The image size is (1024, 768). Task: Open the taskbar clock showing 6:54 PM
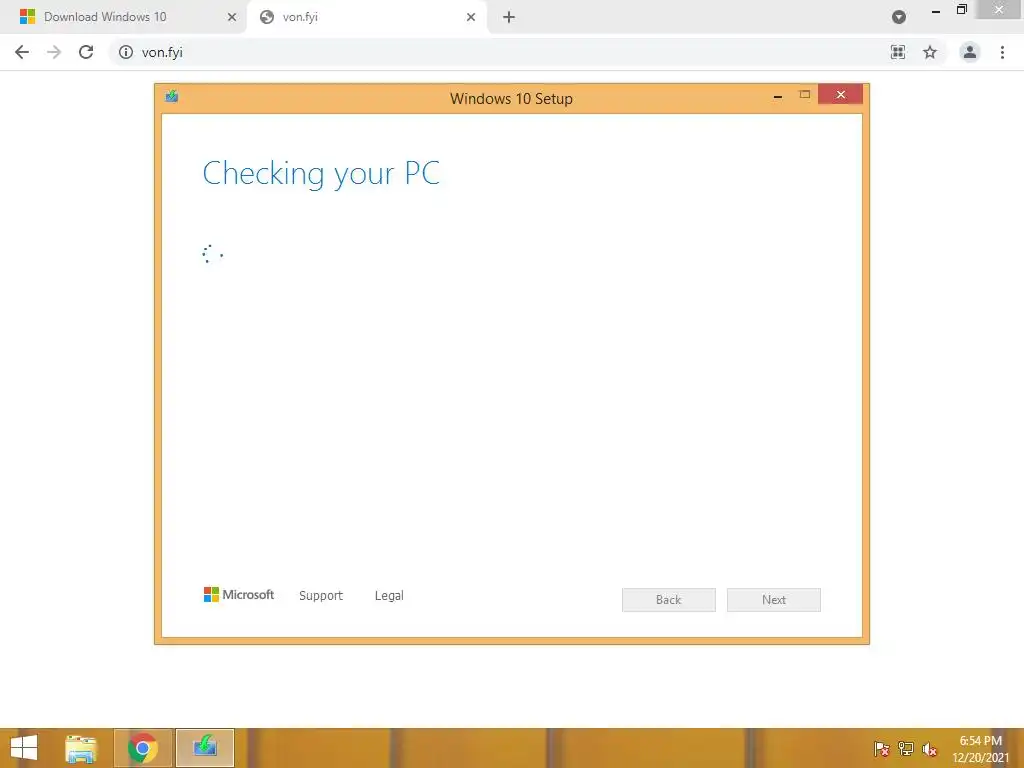[x=980, y=749]
